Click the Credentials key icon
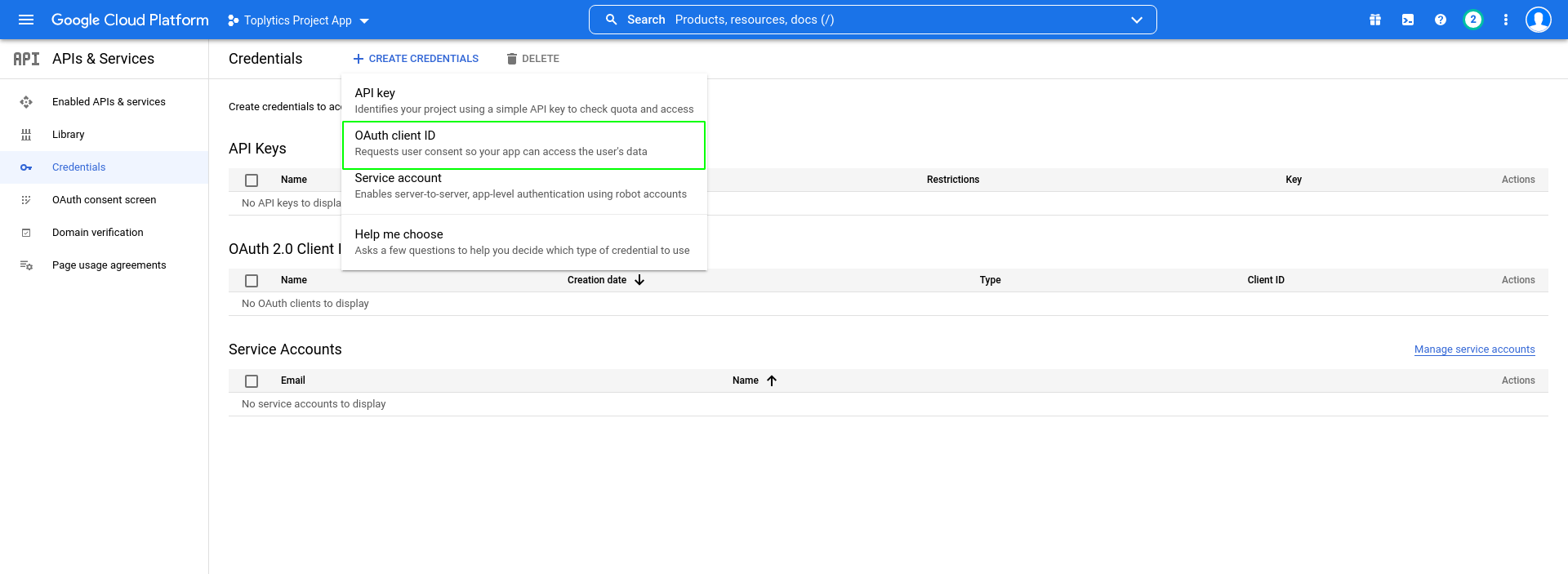The height and width of the screenshot is (574, 1568). click(x=26, y=167)
